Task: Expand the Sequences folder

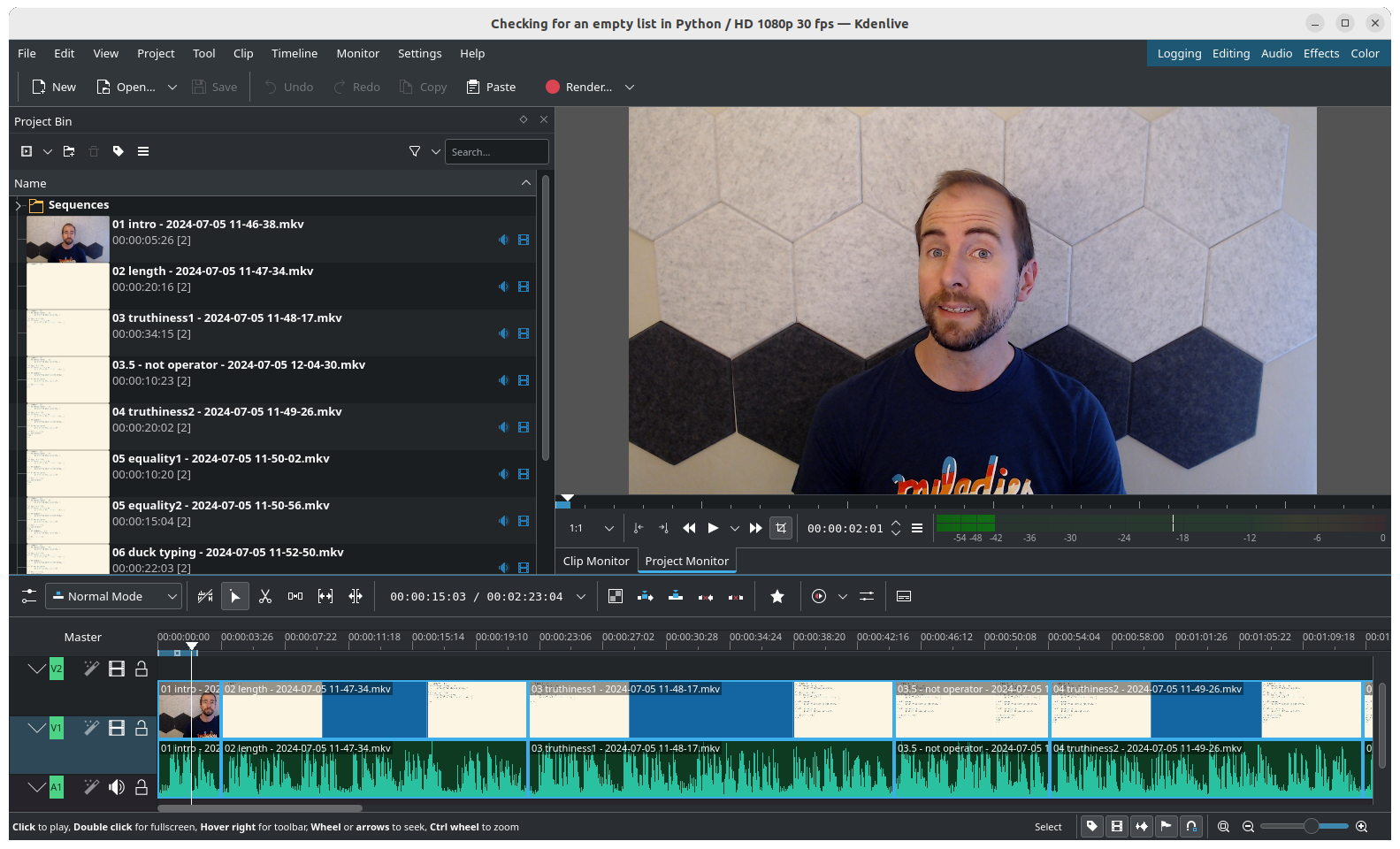Action: (x=19, y=205)
